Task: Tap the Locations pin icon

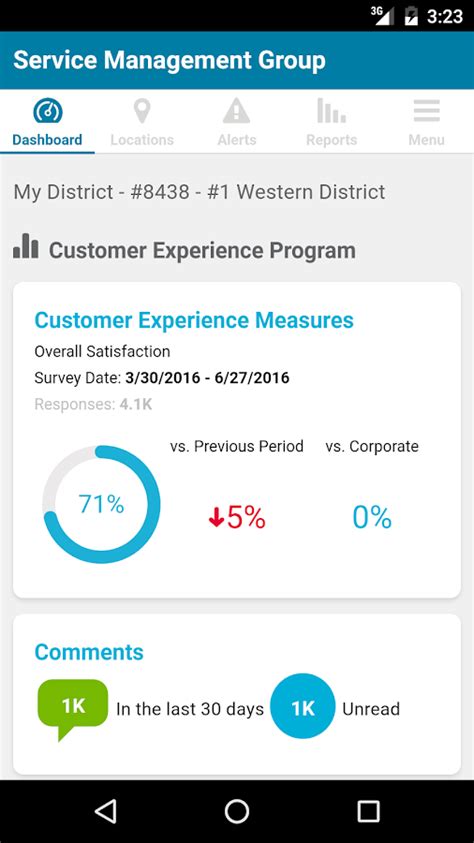Action: click(x=142, y=111)
